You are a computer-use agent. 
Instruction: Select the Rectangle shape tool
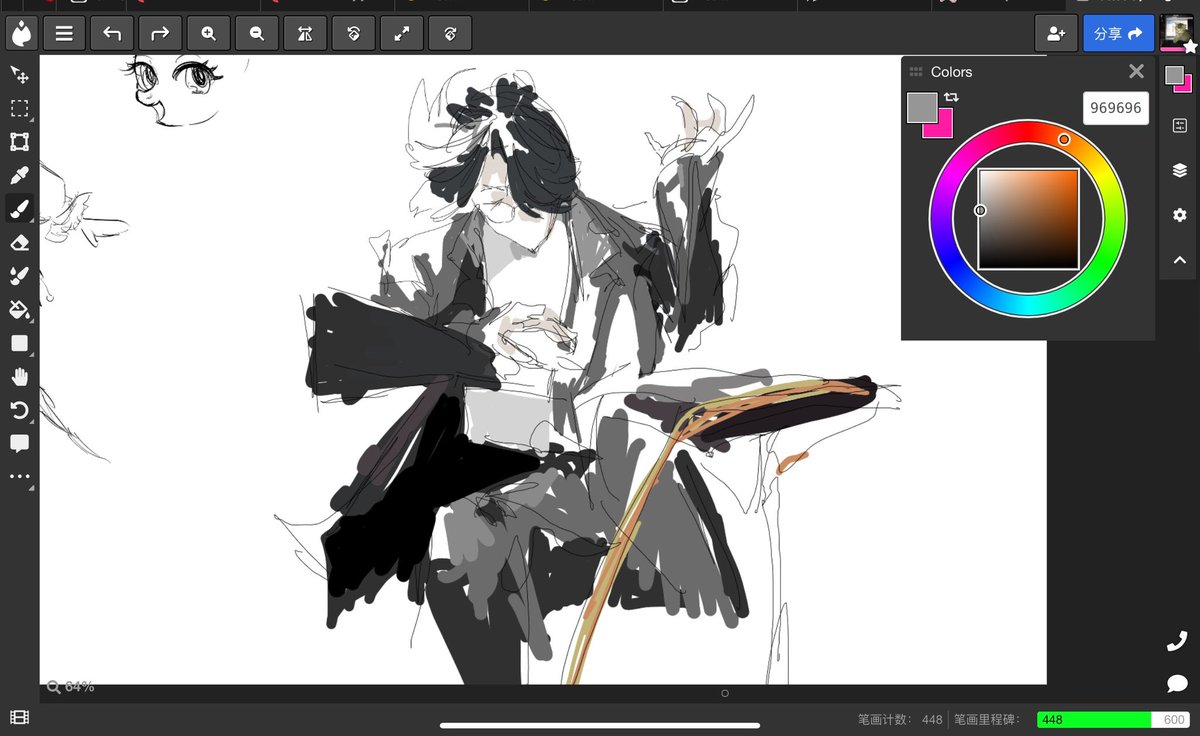click(x=19, y=343)
